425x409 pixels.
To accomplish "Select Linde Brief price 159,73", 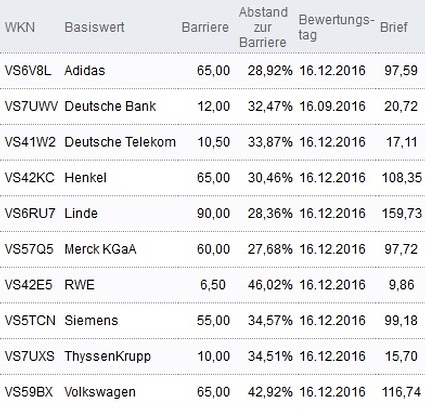I will [402, 213].
